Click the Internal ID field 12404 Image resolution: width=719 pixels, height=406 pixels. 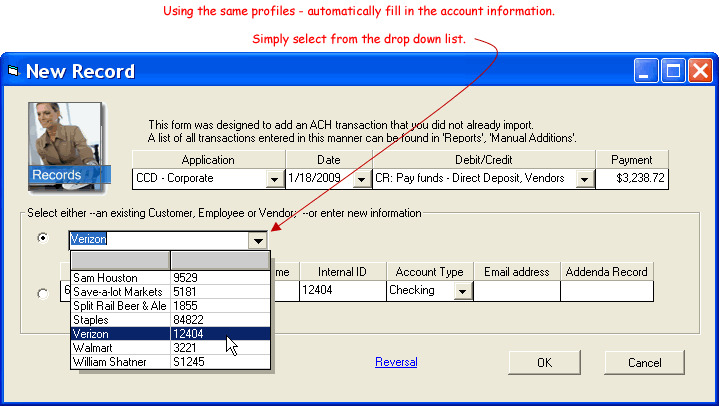[343, 290]
